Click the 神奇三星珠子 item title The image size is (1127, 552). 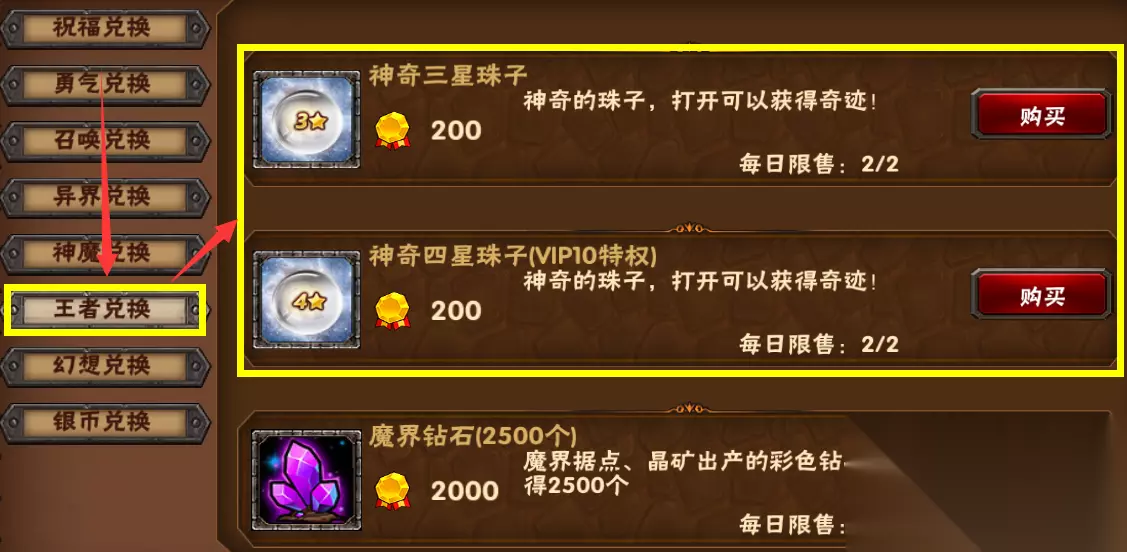pyautogui.click(x=448, y=75)
